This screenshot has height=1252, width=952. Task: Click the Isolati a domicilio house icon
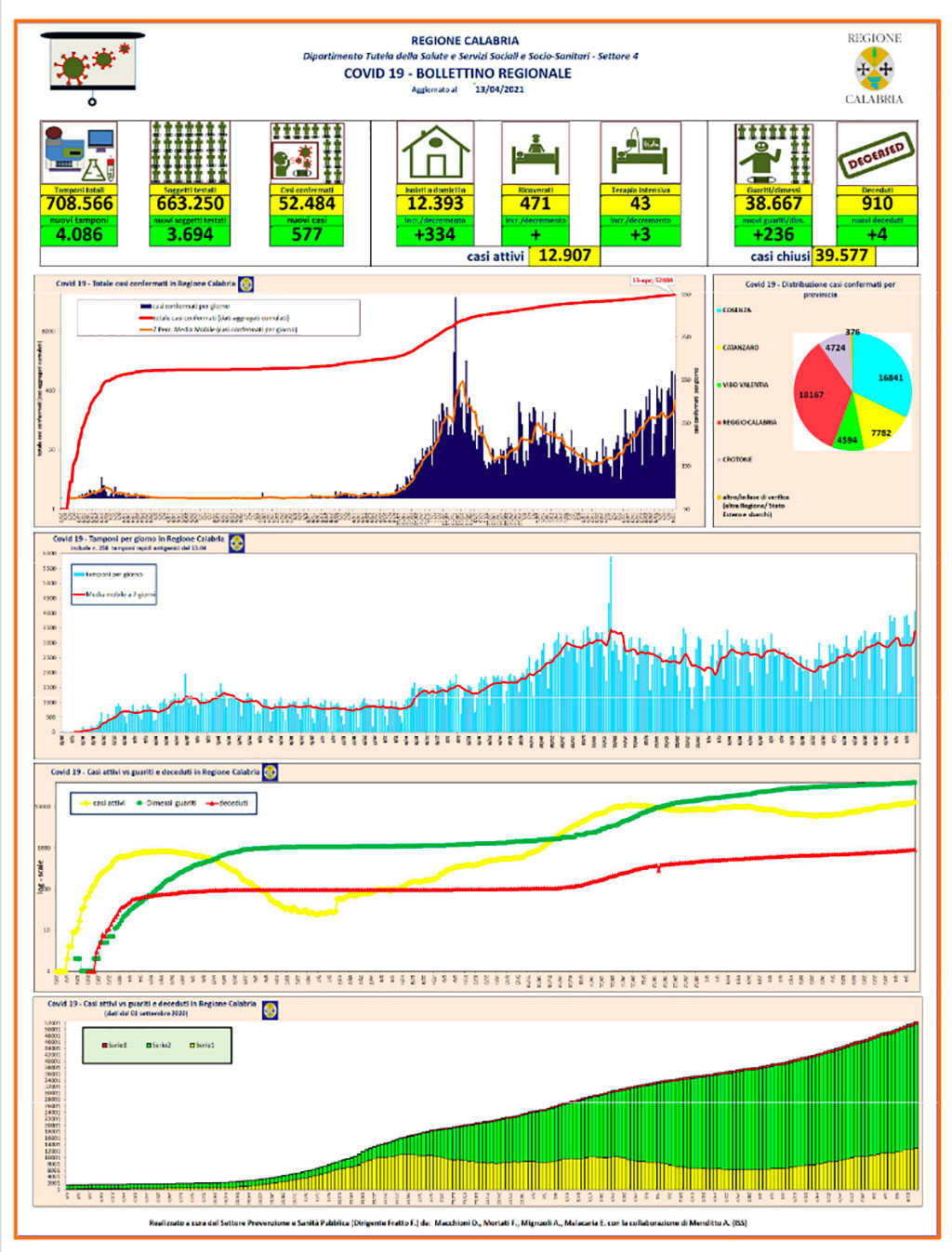pos(436,153)
